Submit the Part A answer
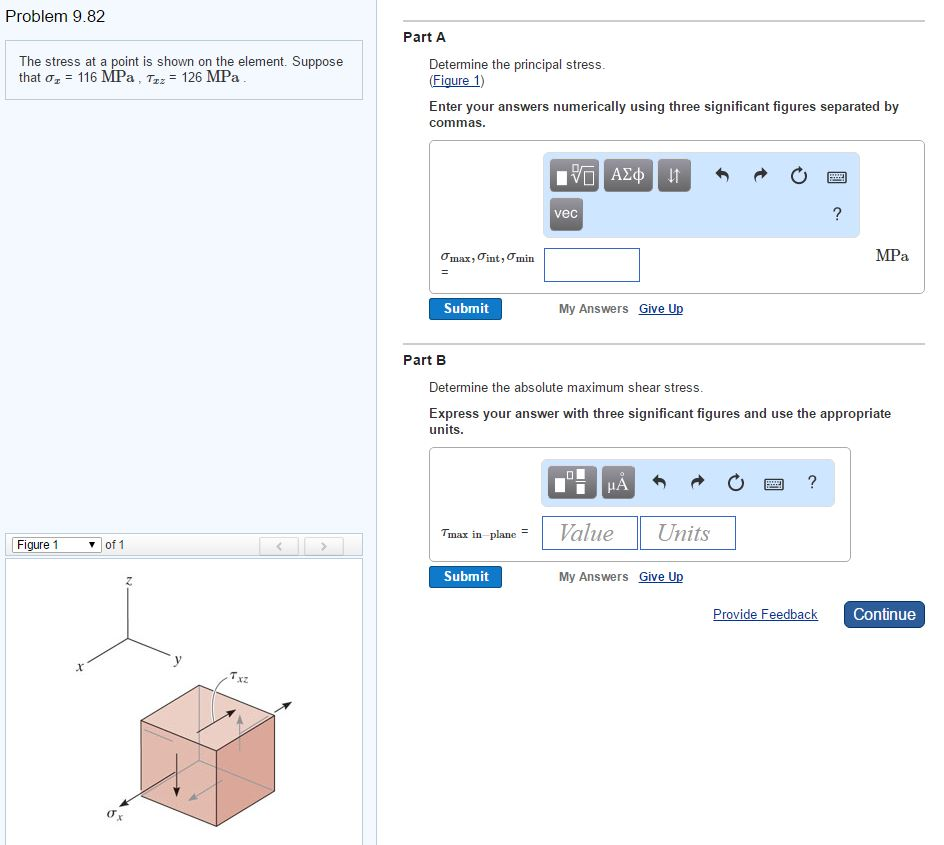Screen dimensions: 944x845 tap(465, 309)
